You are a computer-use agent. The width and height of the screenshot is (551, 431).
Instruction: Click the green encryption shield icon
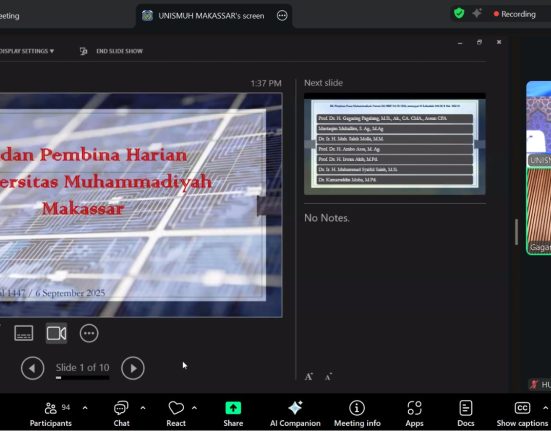tap(459, 13)
